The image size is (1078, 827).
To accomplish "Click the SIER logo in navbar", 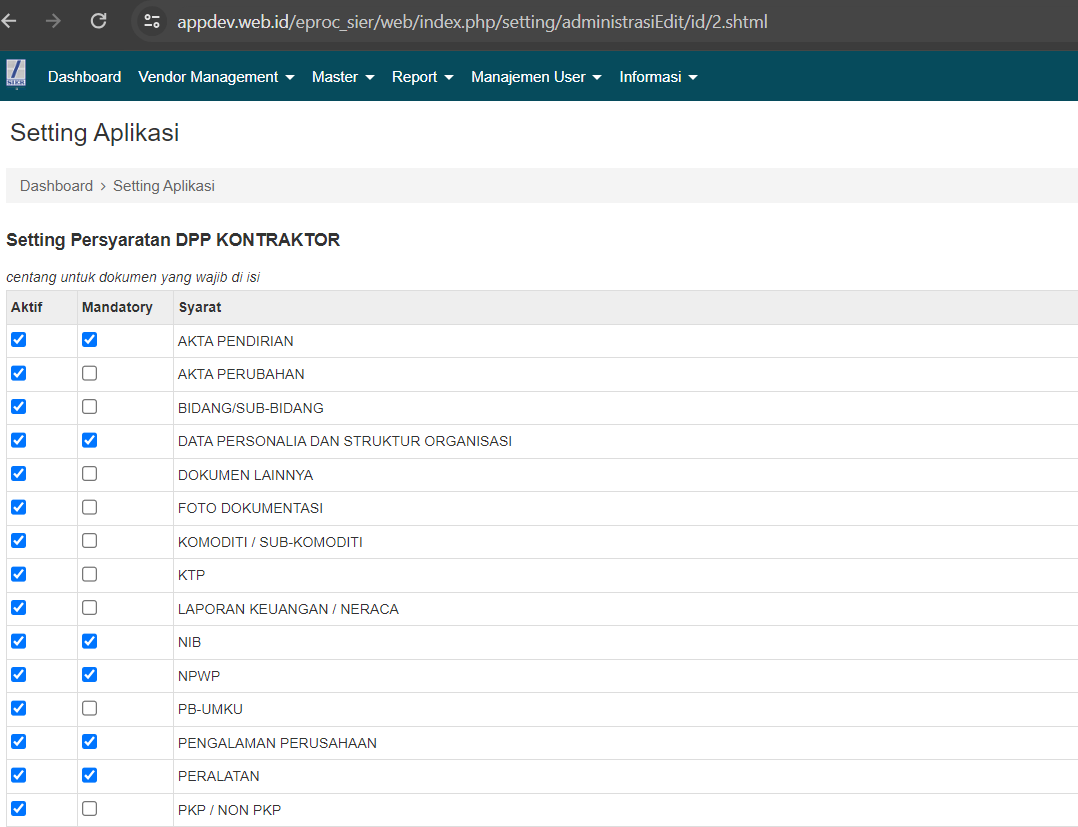I will [x=16, y=75].
